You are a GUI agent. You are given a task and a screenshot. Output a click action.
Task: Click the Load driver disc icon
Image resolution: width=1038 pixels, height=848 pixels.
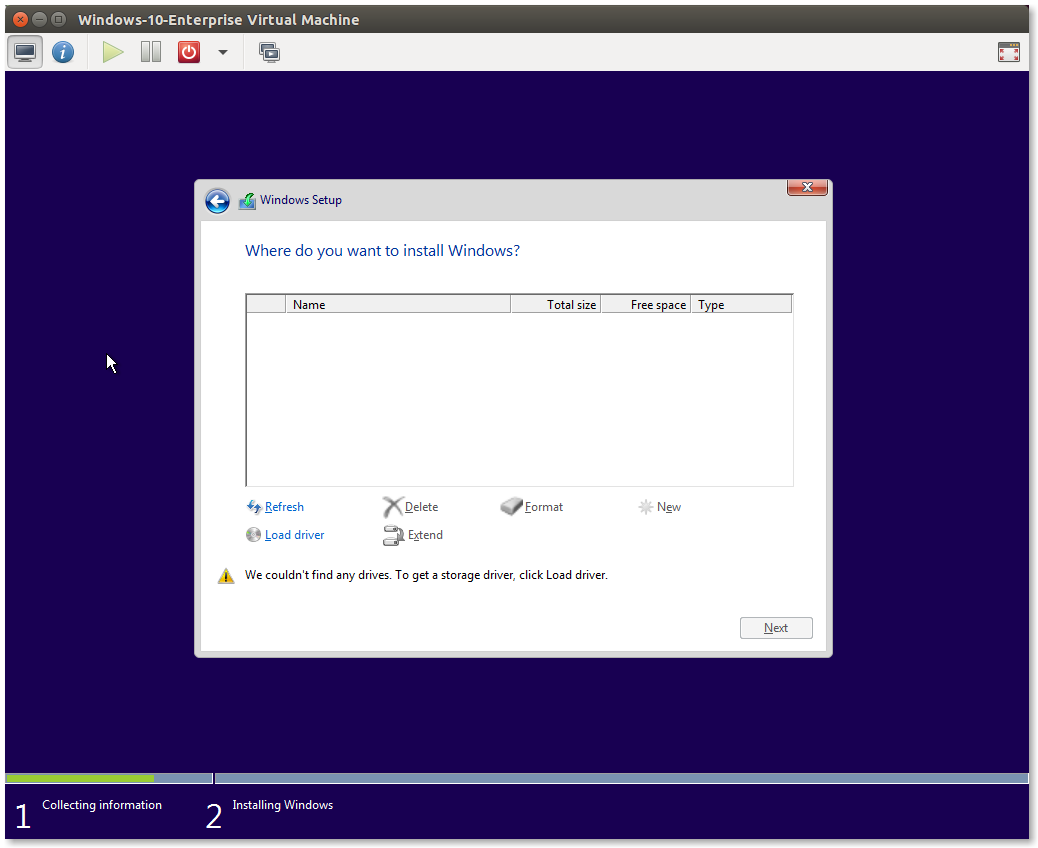click(x=254, y=535)
